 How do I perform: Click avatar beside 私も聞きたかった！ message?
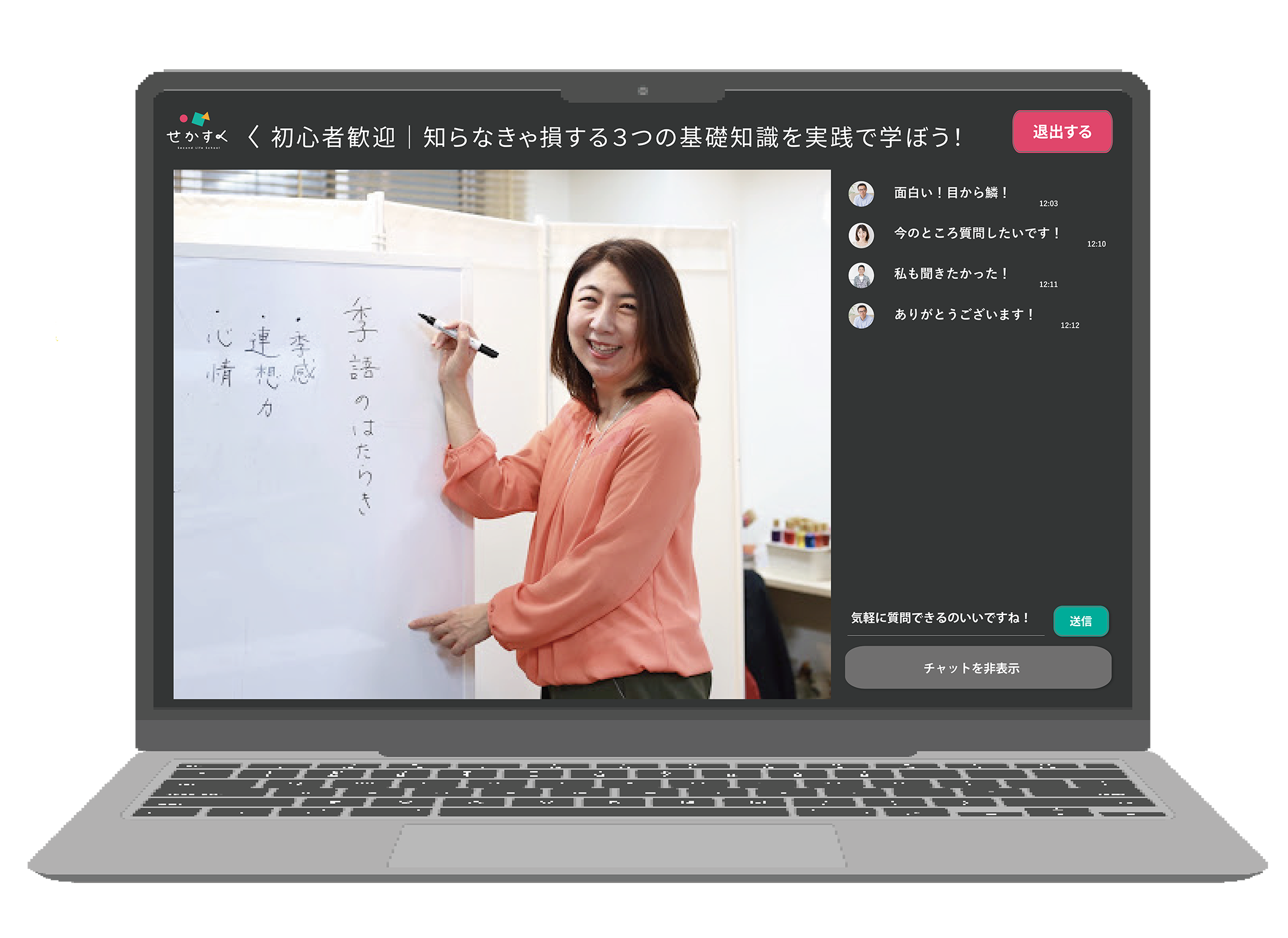point(861,275)
